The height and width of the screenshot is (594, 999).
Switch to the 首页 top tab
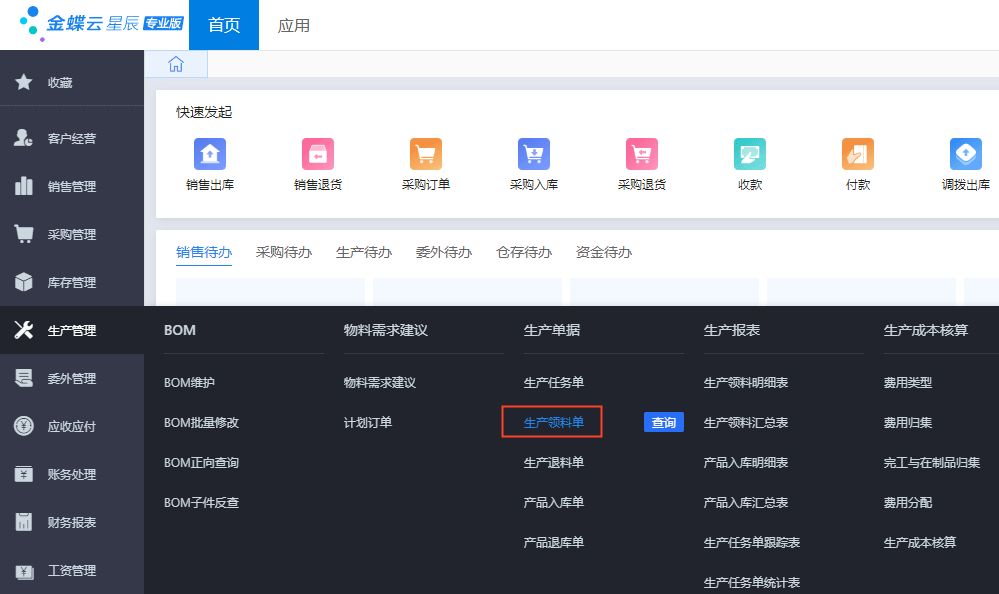pos(224,25)
